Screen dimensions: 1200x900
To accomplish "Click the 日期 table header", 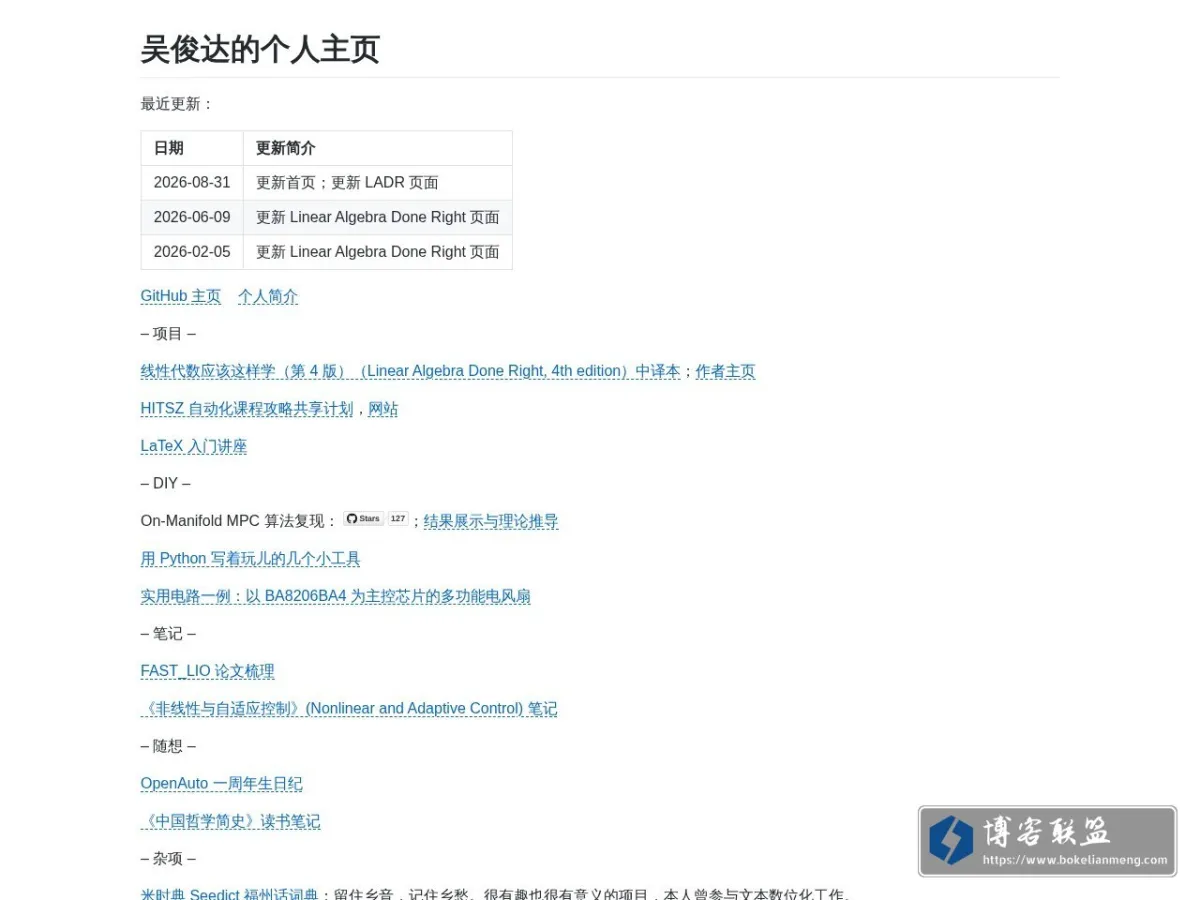I will pyautogui.click(x=192, y=148).
